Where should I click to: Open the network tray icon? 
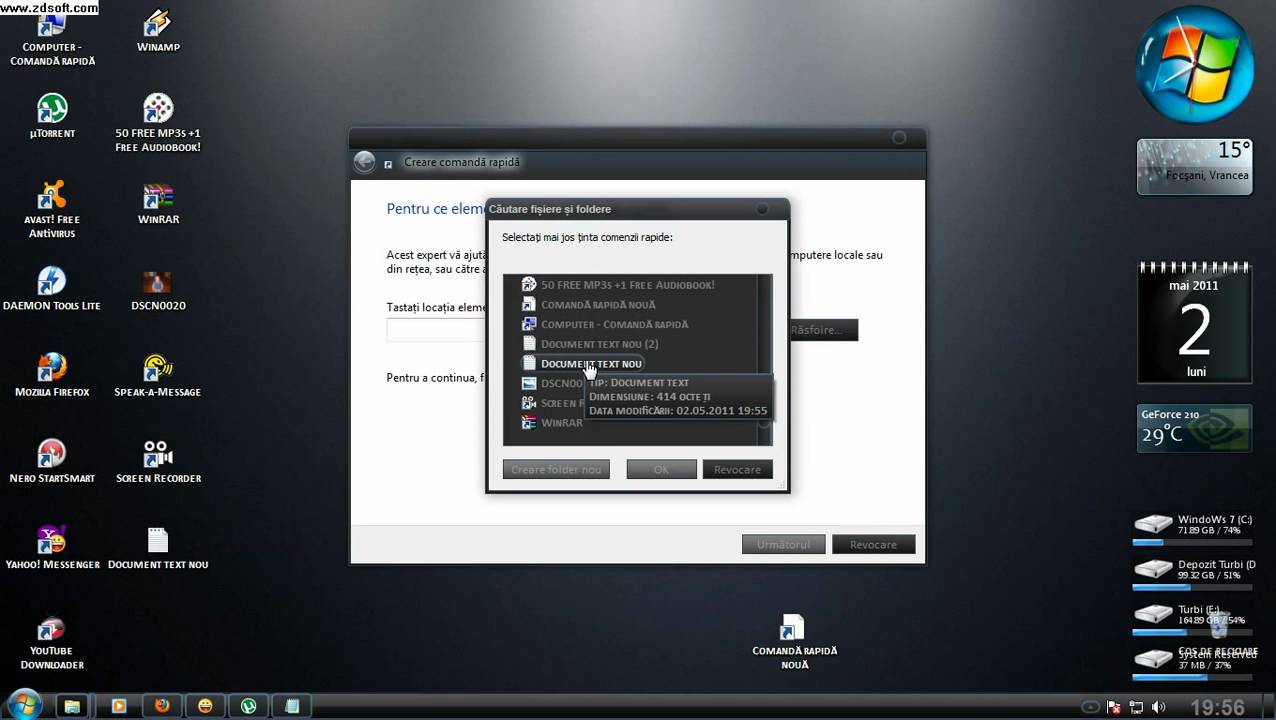coord(1136,707)
